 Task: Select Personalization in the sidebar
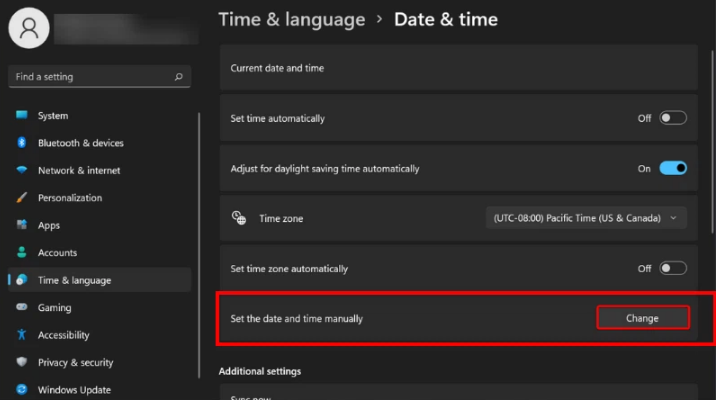point(100,197)
